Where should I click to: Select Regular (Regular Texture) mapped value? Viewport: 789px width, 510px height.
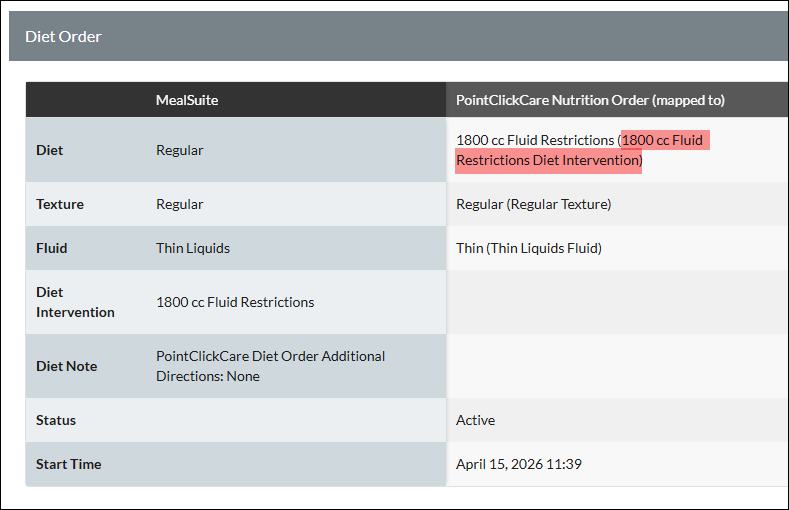click(x=533, y=204)
